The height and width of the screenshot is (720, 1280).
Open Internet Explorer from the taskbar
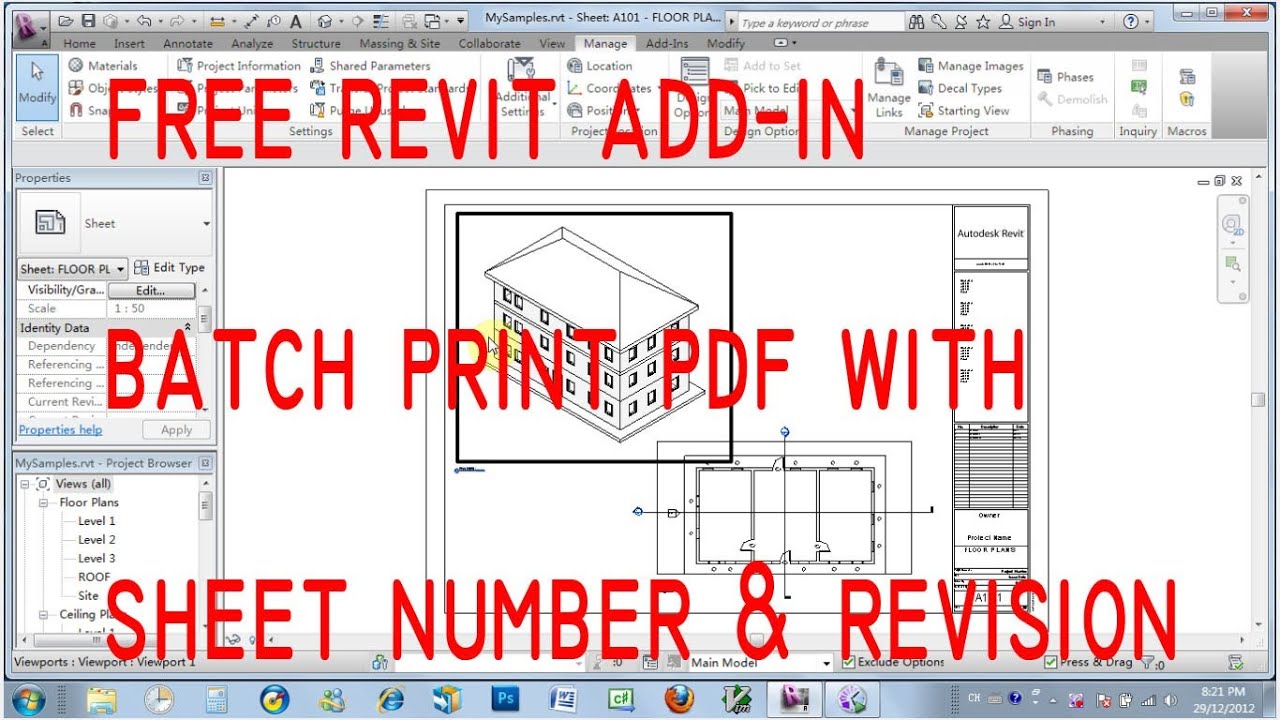(x=390, y=697)
